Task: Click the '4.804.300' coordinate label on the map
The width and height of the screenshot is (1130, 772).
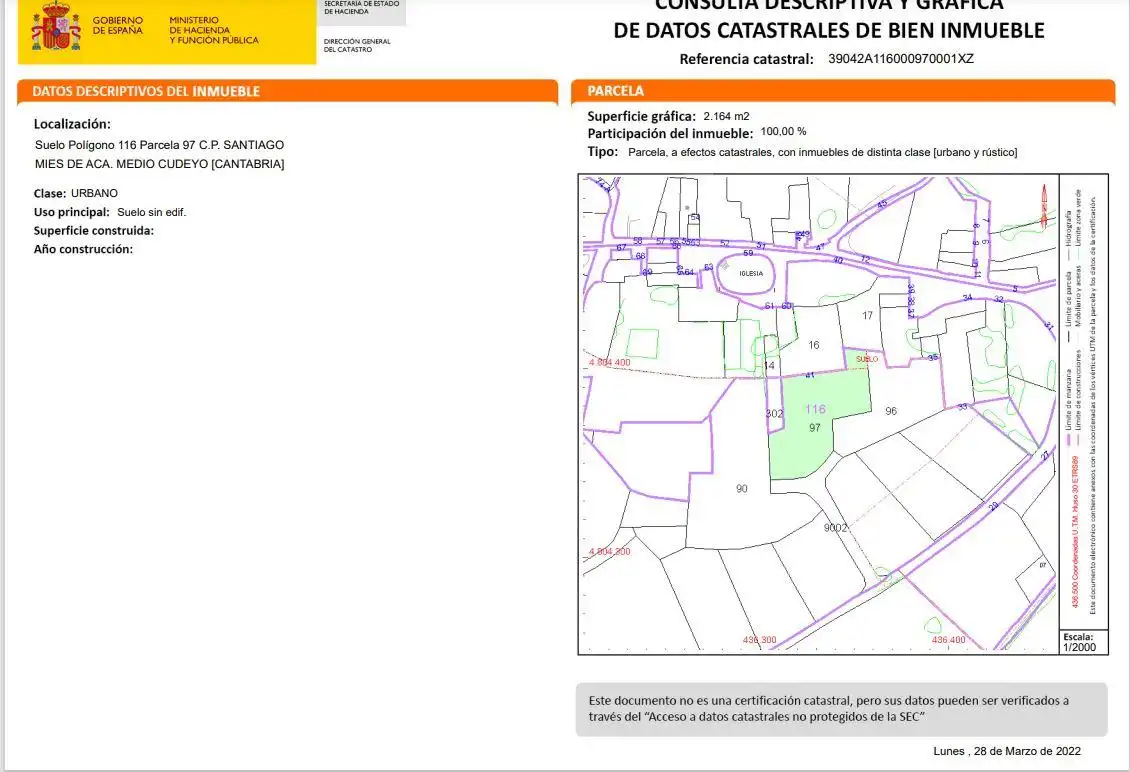Action: click(610, 551)
